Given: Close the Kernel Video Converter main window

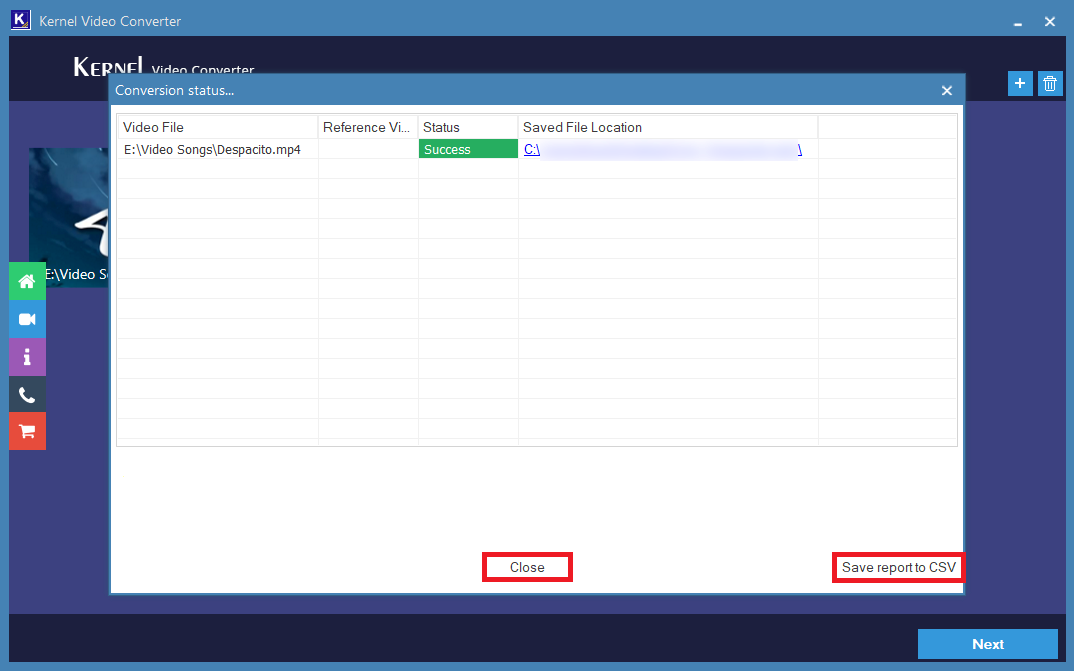Looking at the screenshot, I should (x=1049, y=22).
